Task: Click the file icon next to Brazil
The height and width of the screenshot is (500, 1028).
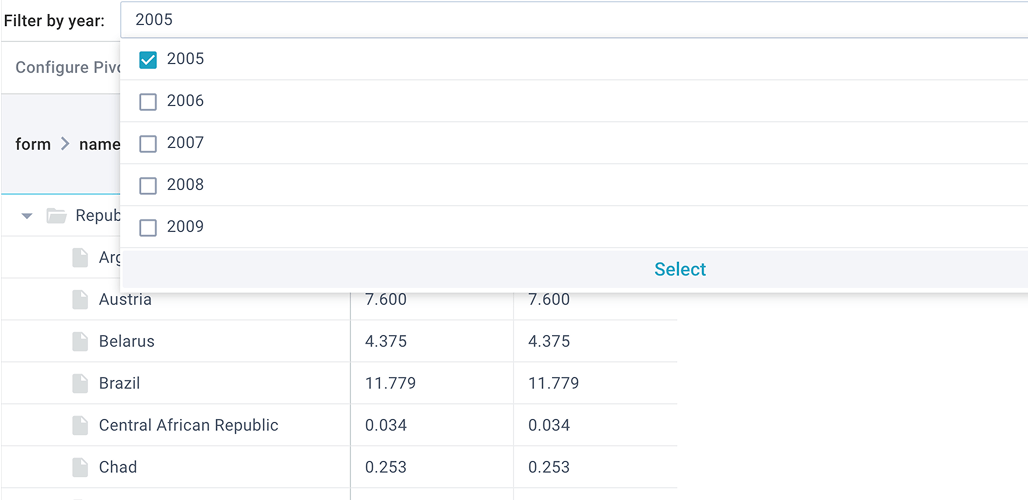Action: [x=80, y=383]
